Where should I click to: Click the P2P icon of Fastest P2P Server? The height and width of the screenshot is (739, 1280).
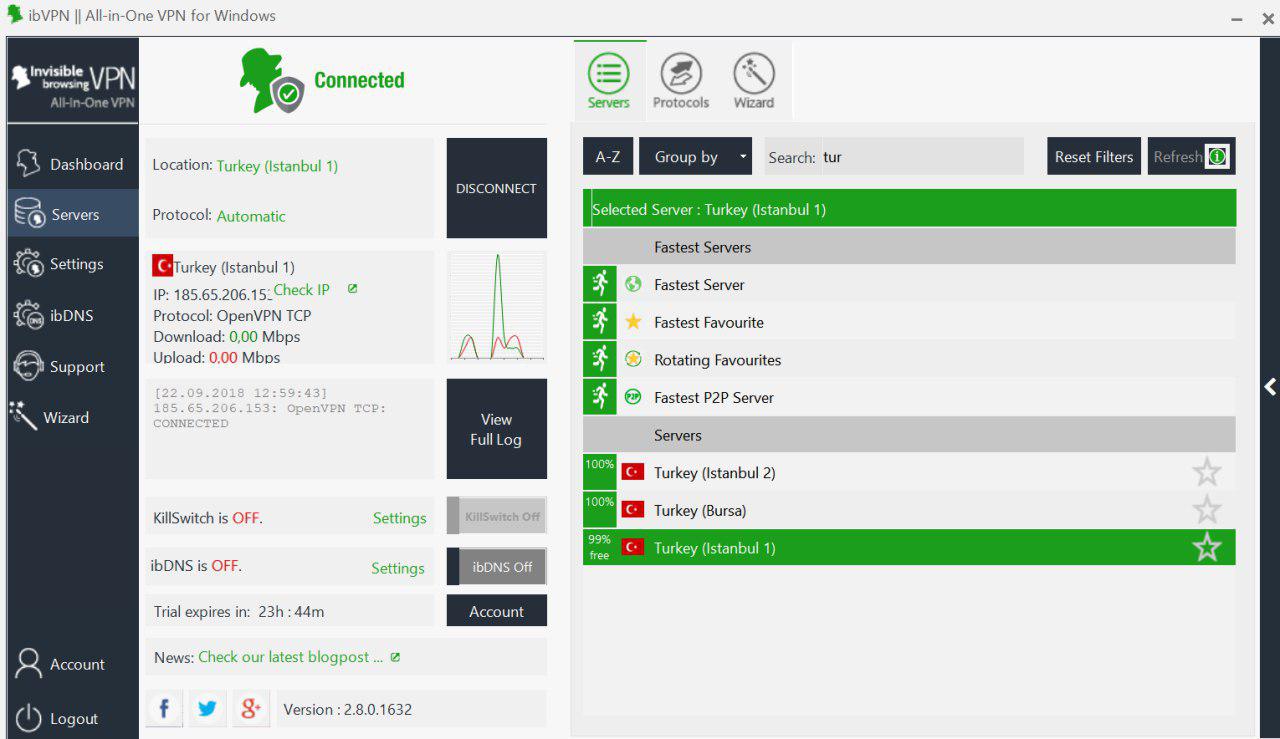(x=633, y=397)
